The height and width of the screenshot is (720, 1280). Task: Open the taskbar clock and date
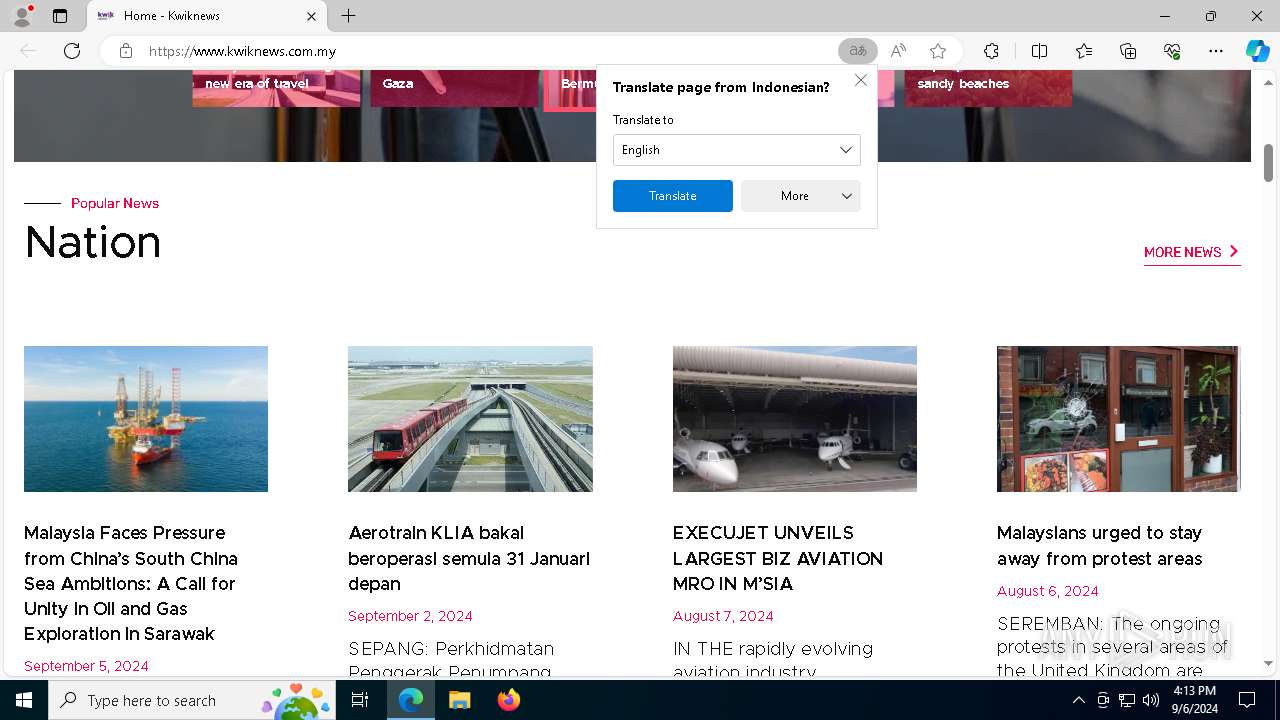pyautogui.click(x=1194, y=700)
